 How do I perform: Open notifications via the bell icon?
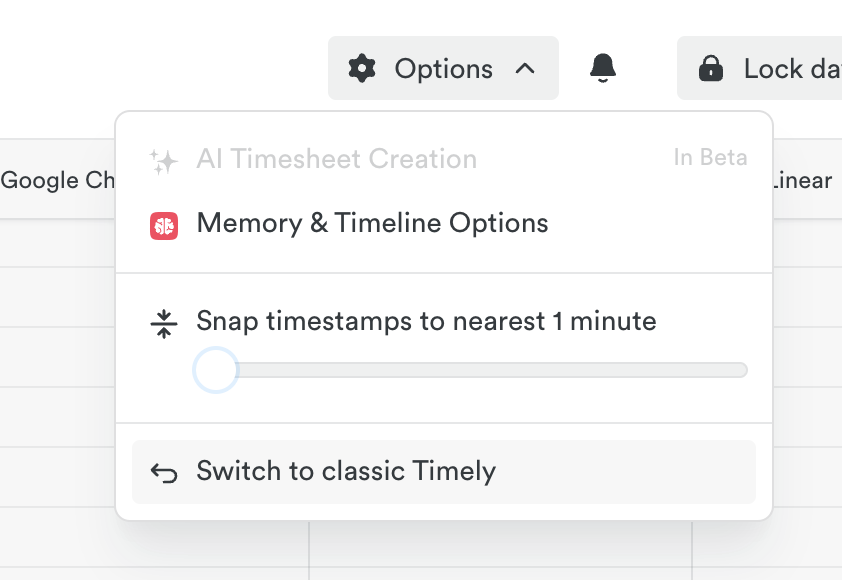tap(601, 67)
